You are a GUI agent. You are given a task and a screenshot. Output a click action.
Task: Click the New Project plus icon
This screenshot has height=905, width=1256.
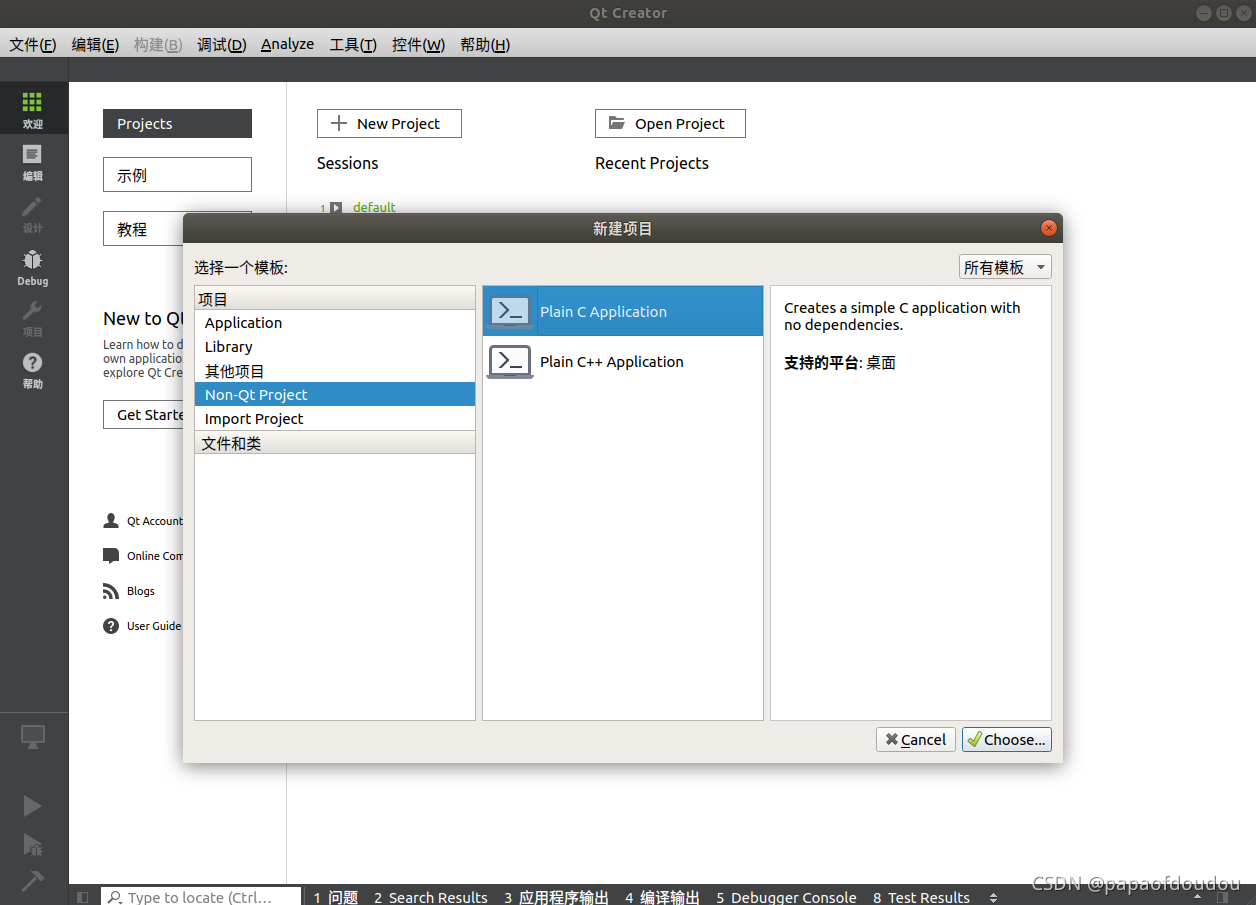point(339,123)
